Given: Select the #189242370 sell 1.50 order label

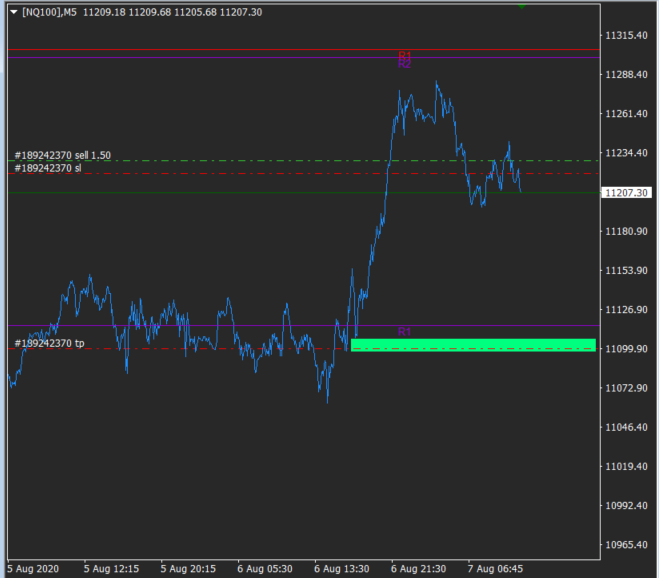Looking at the screenshot, I should [x=63, y=155].
